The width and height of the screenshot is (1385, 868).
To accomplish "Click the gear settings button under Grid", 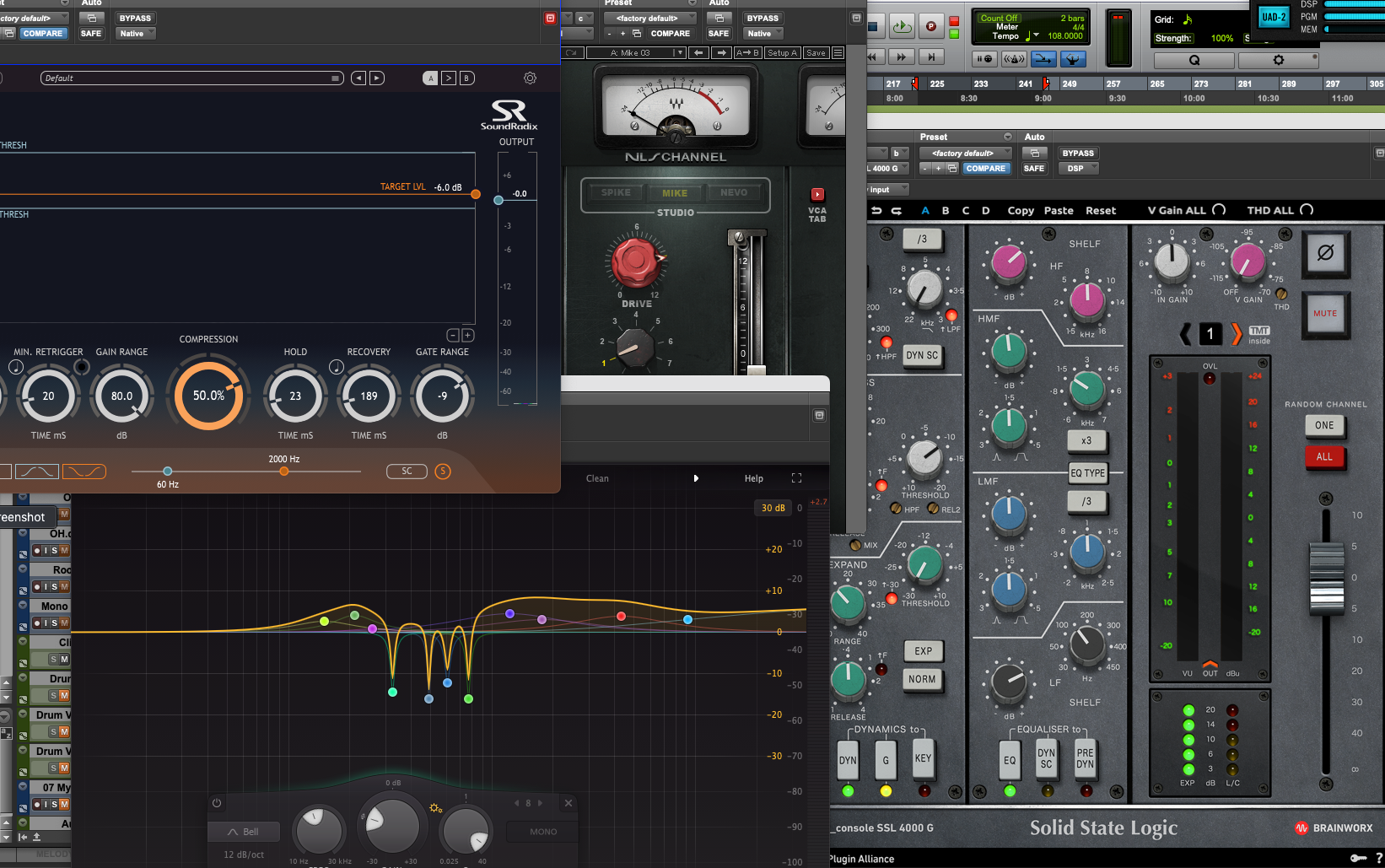I will point(1278,60).
